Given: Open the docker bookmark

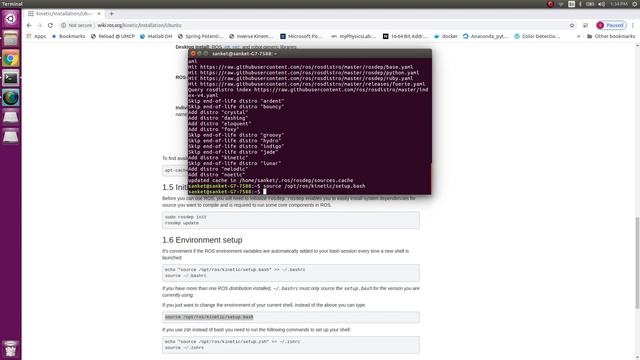Looking at the screenshot, I should [x=446, y=36].
